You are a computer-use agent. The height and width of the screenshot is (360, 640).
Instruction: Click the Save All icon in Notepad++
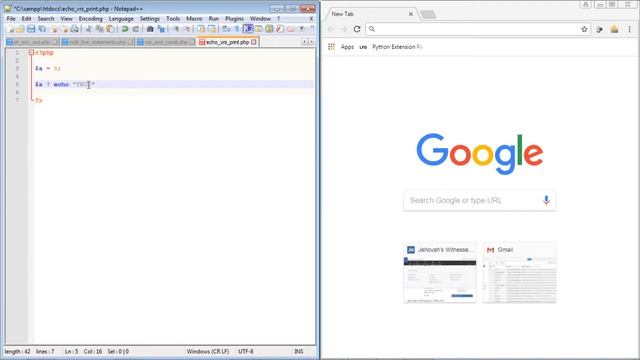click(42, 29)
